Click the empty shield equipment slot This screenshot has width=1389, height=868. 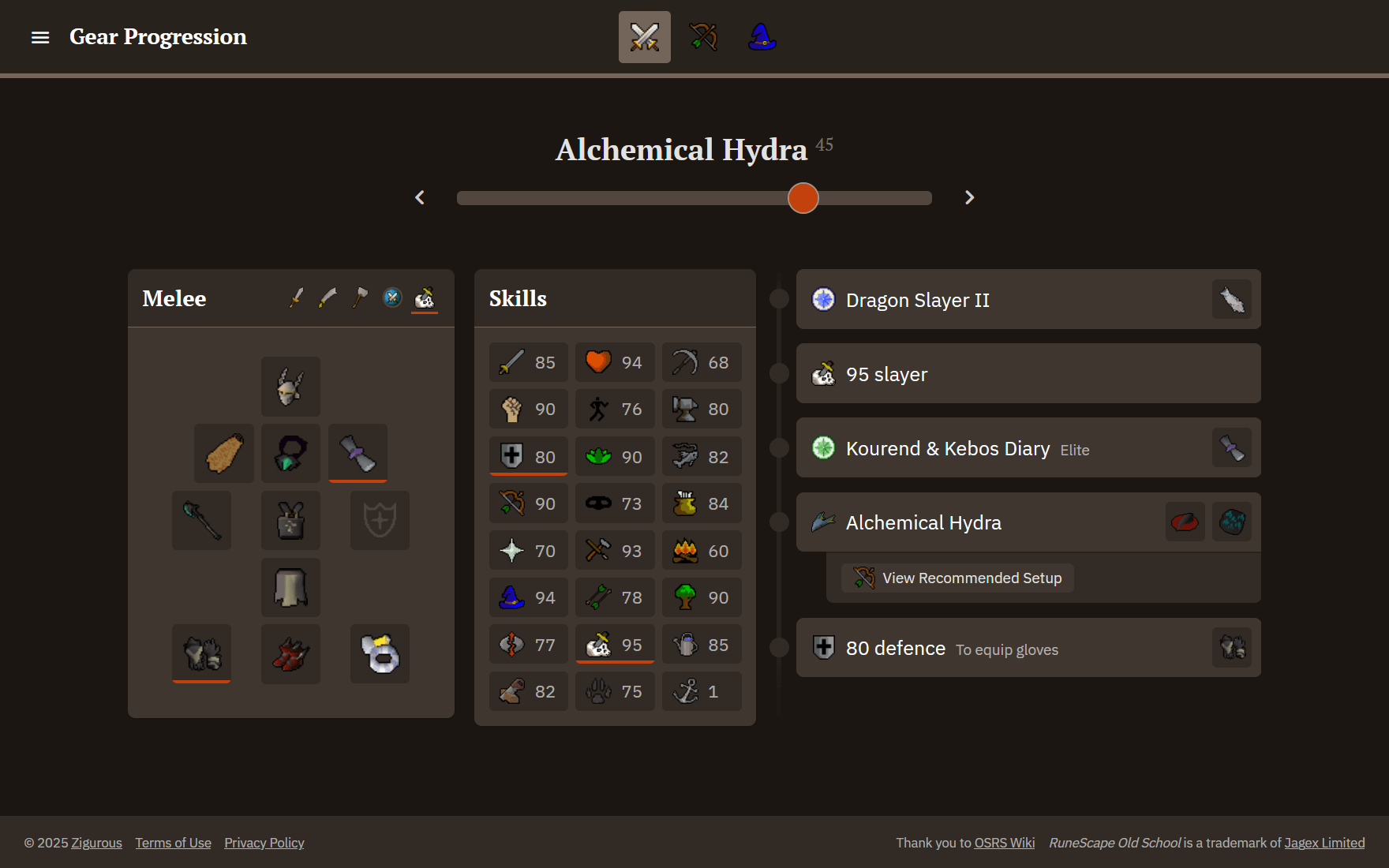pyautogui.click(x=380, y=521)
